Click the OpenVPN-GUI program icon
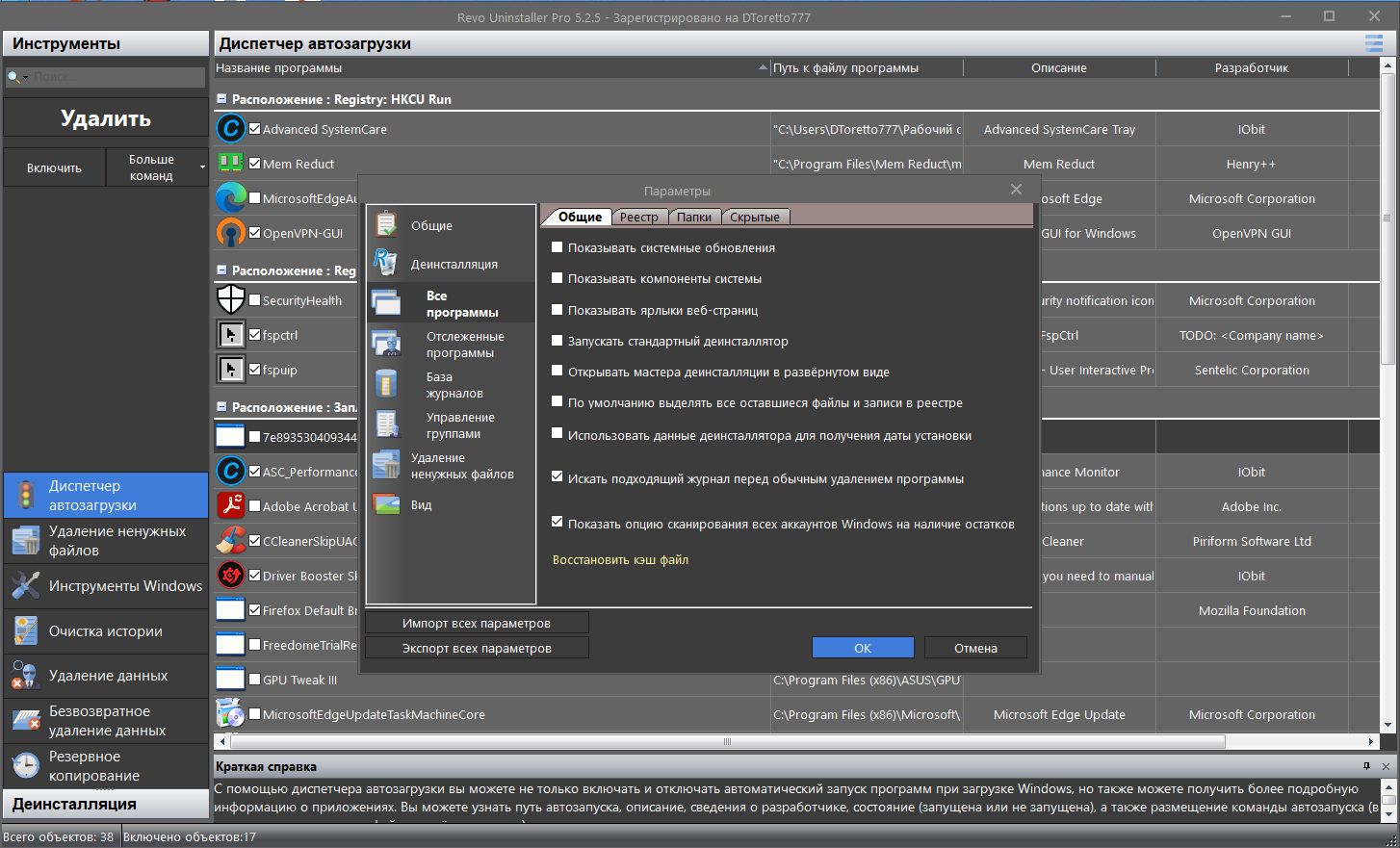Image resolution: width=1400 pixels, height=848 pixels. pyautogui.click(x=231, y=232)
